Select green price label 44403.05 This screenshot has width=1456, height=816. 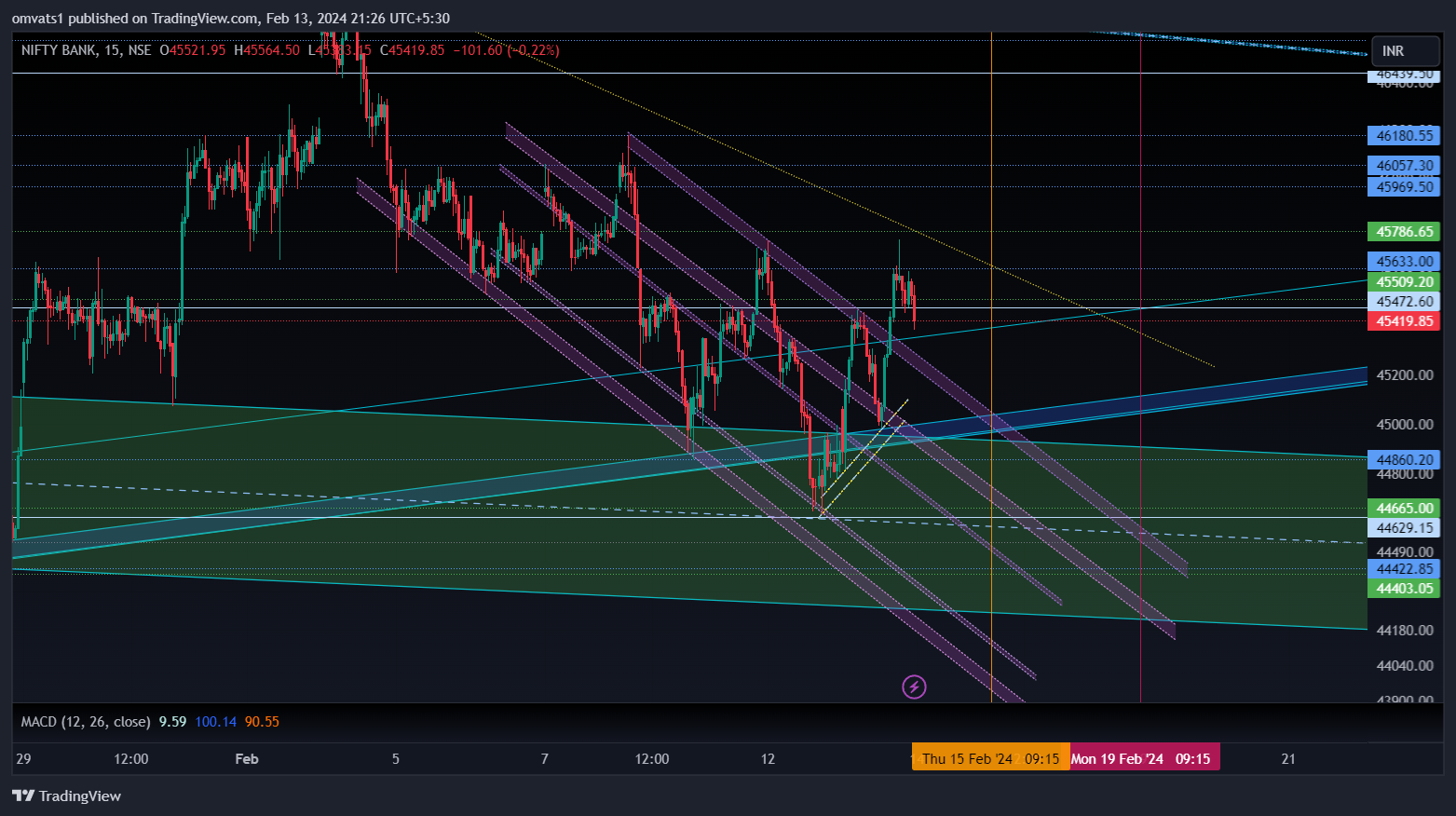coord(1404,589)
